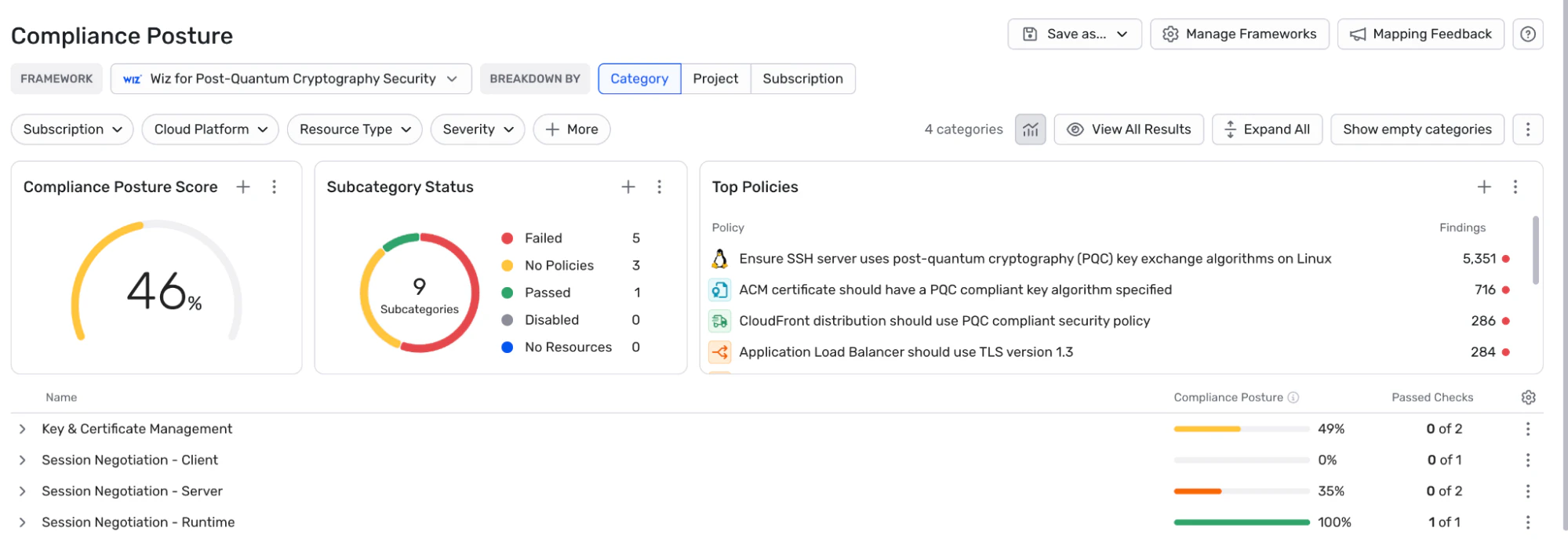Open row options for Session Negotiation - Runtime
Viewport: 1568px width, 546px height.
(1527, 522)
